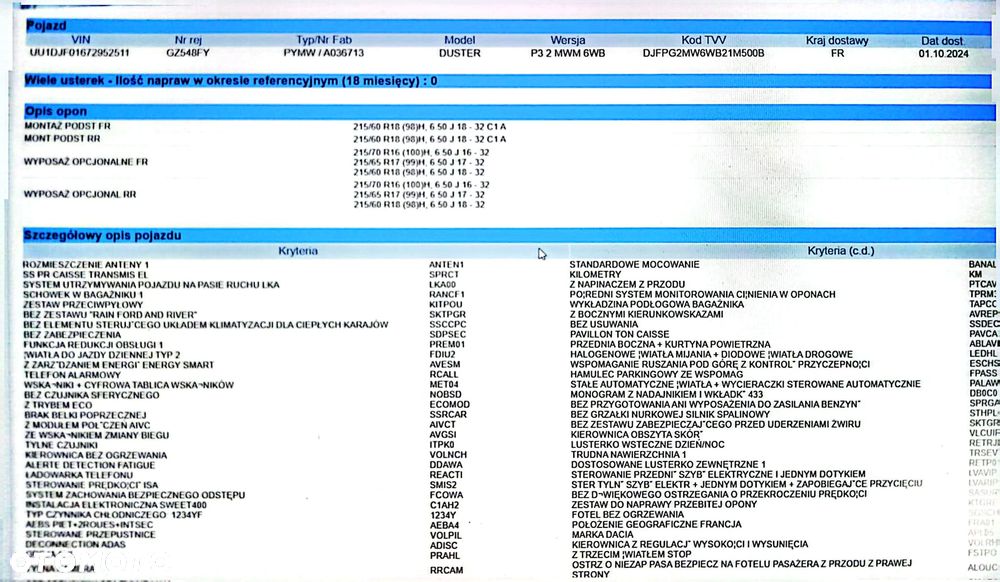Viewport: 1000px width, 582px height.
Task: Select Typ/Nr Fab value PYMW / A036713
Action: [x=323, y=53]
